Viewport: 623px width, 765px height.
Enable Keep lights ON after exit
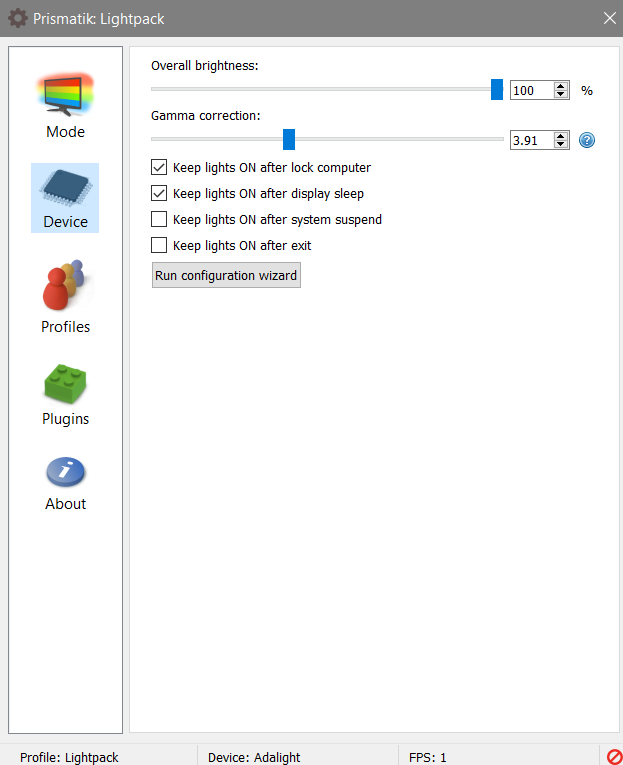point(159,245)
